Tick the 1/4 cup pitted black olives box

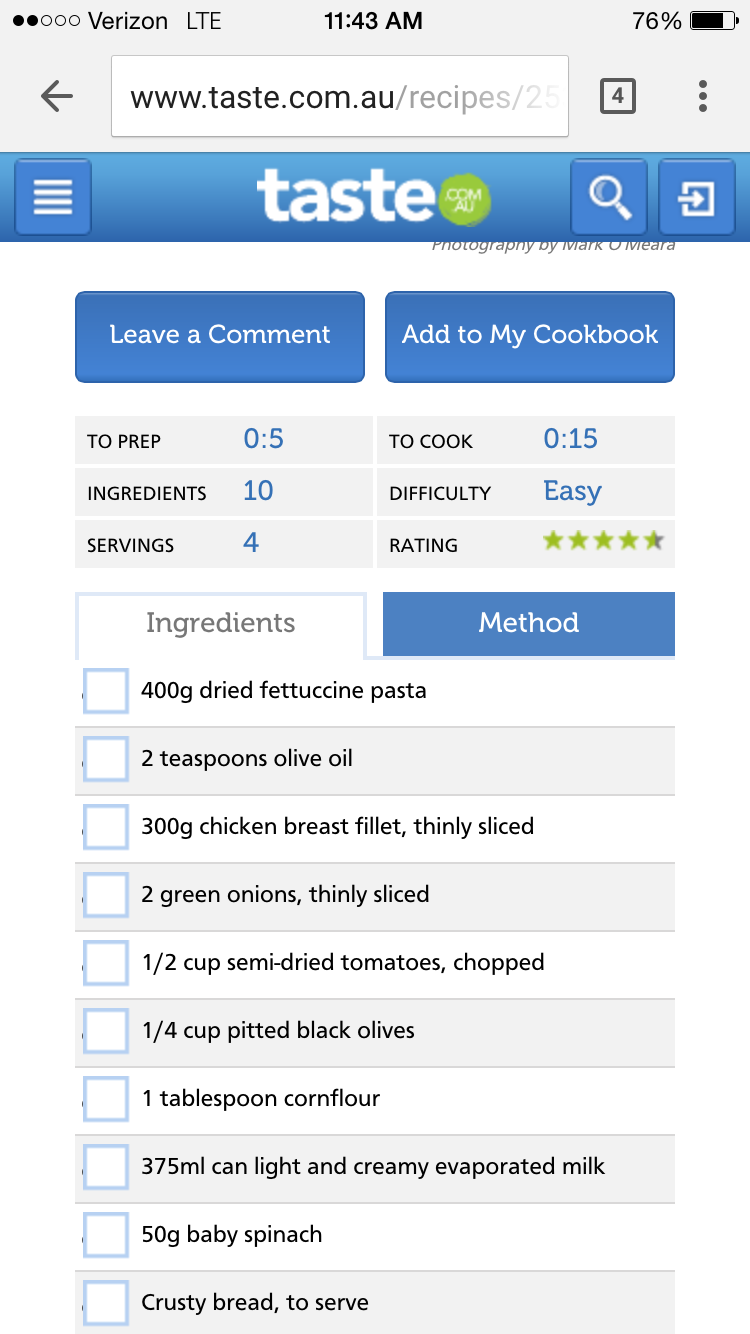click(x=106, y=1031)
